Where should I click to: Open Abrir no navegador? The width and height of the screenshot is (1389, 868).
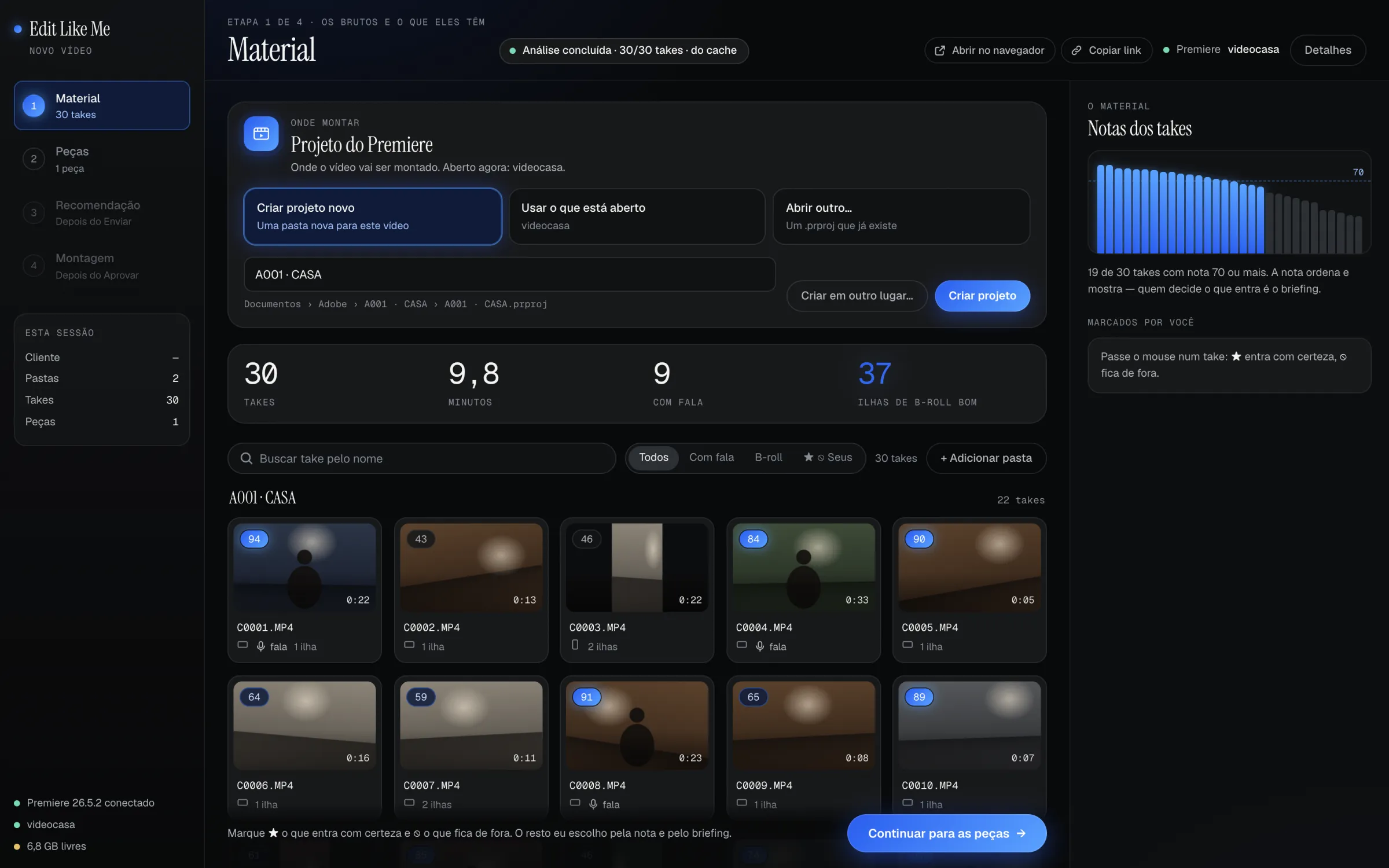pos(989,50)
